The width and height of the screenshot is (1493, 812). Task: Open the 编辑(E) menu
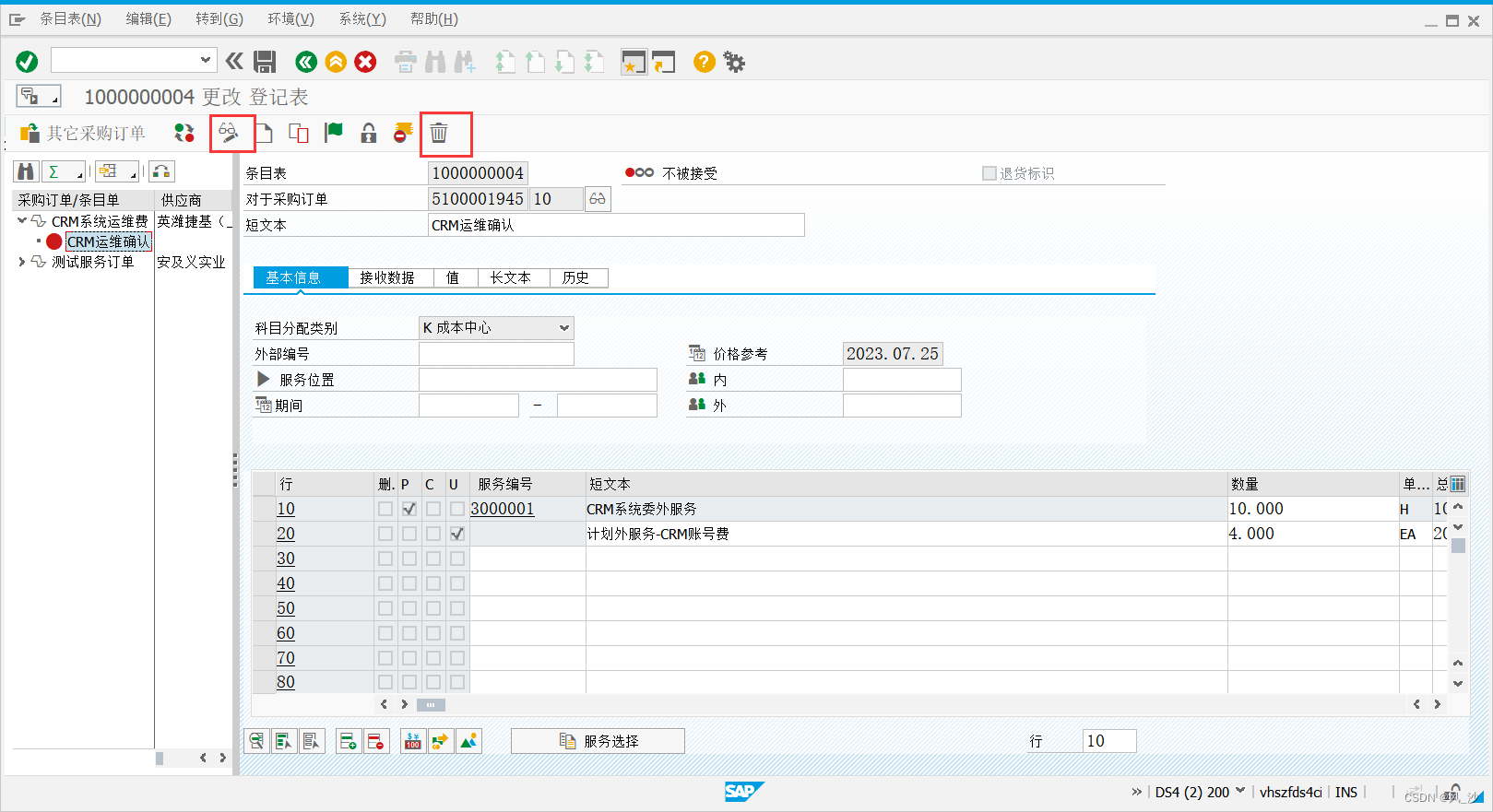pyautogui.click(x=148, y=18)
